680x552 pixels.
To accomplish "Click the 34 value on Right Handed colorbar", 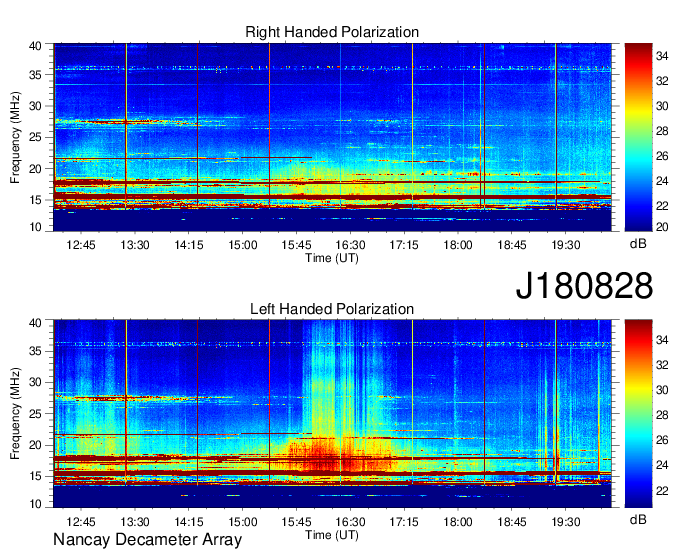I will tap(662, 56).
